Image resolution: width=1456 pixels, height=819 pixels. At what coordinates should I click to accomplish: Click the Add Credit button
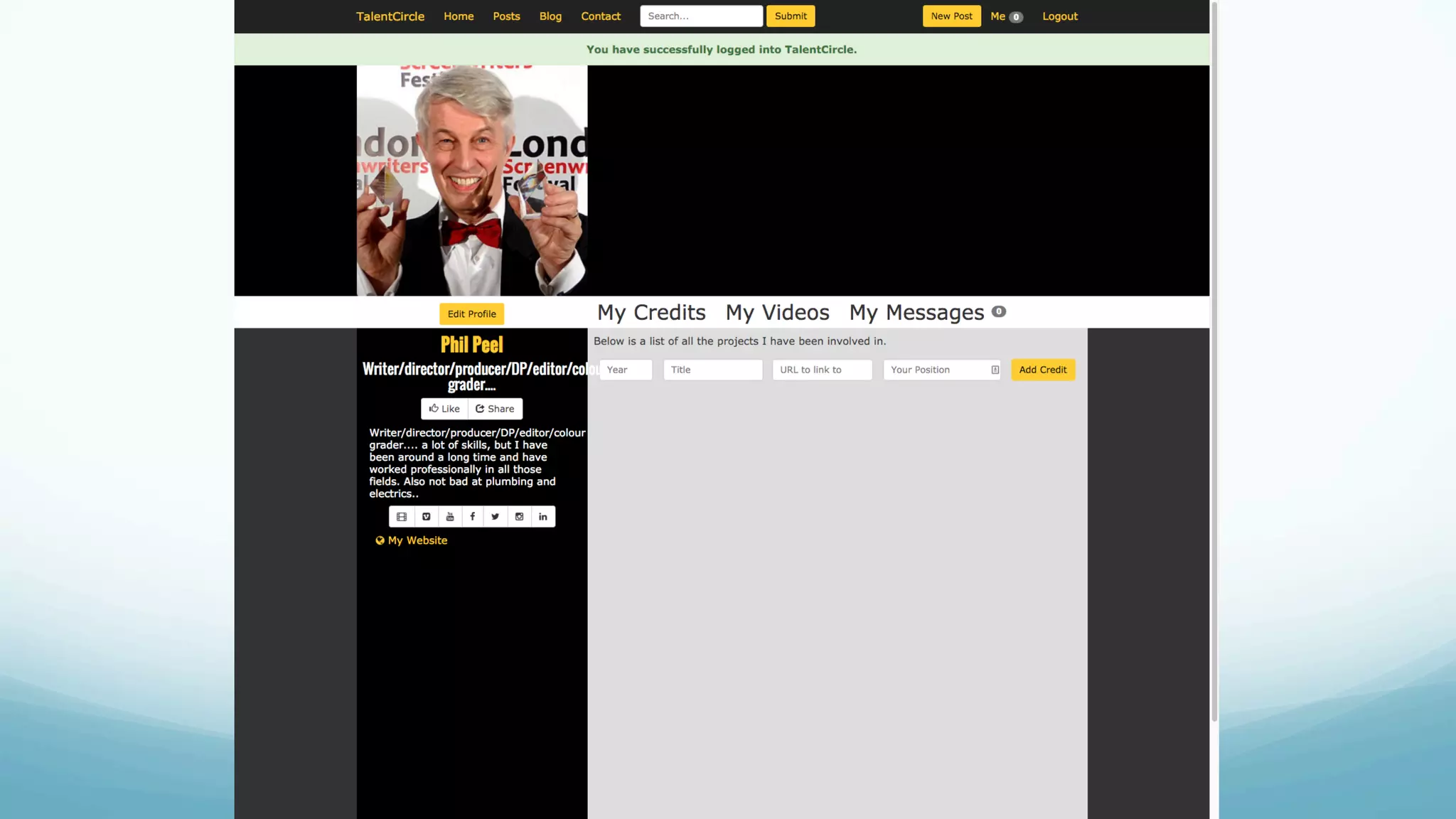click(x=1042, y=370)
